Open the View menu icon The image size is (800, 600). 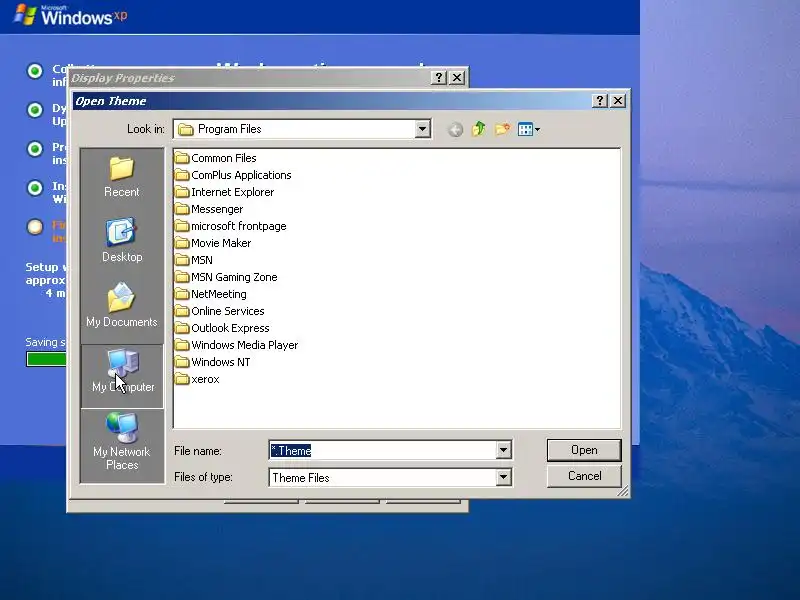point(529,129)
